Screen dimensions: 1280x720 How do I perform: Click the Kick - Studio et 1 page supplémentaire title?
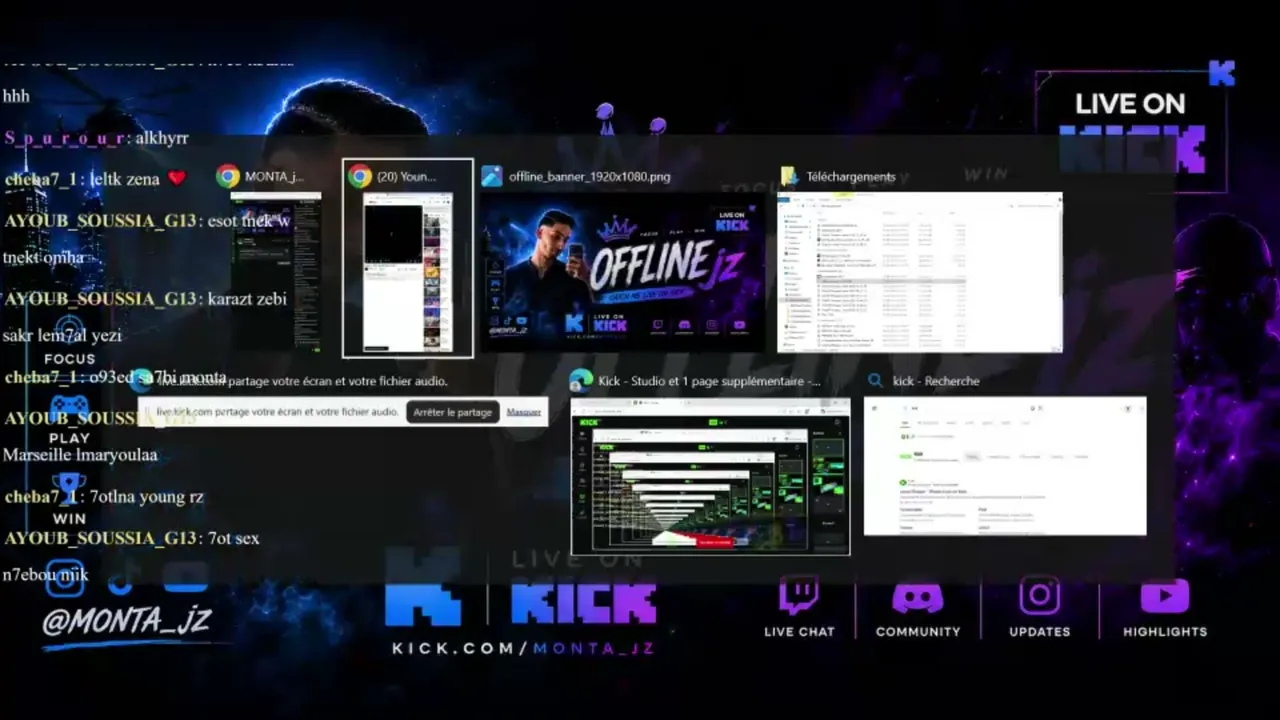(709, 381)
